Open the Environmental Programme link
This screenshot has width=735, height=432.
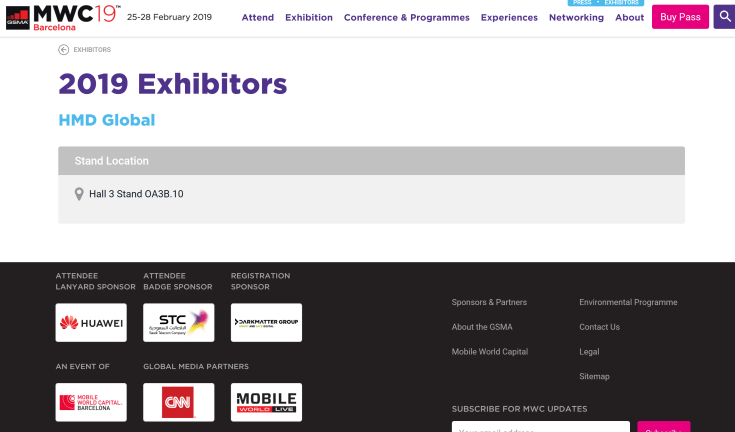[x=628, y=302]
